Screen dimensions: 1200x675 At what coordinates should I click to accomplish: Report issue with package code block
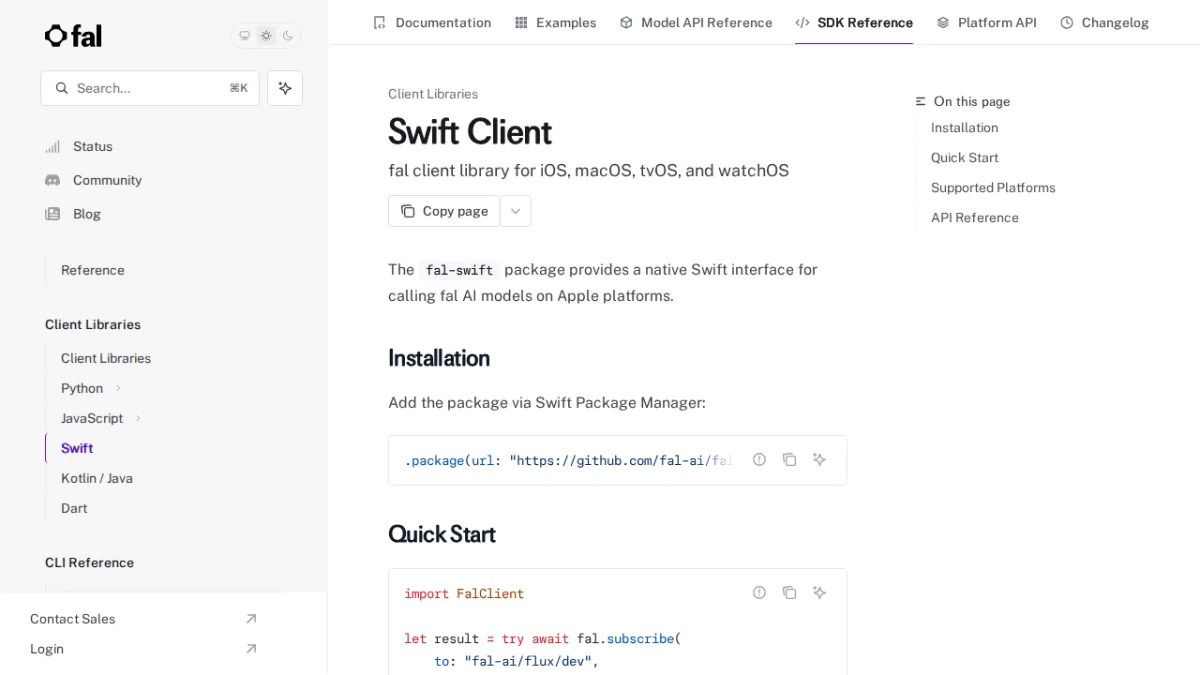click(x=759, y=460)
